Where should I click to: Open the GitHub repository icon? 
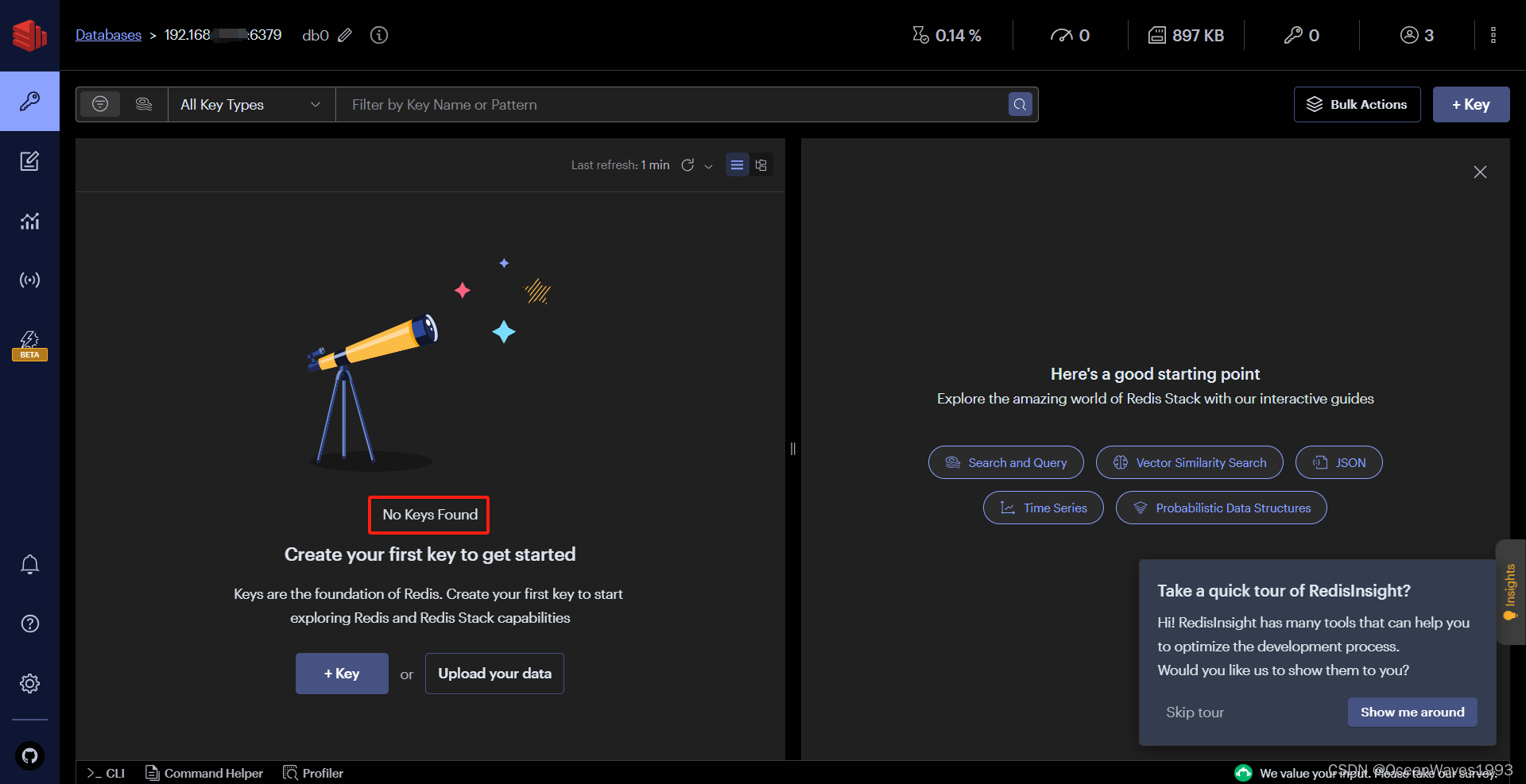coord(29,755)
